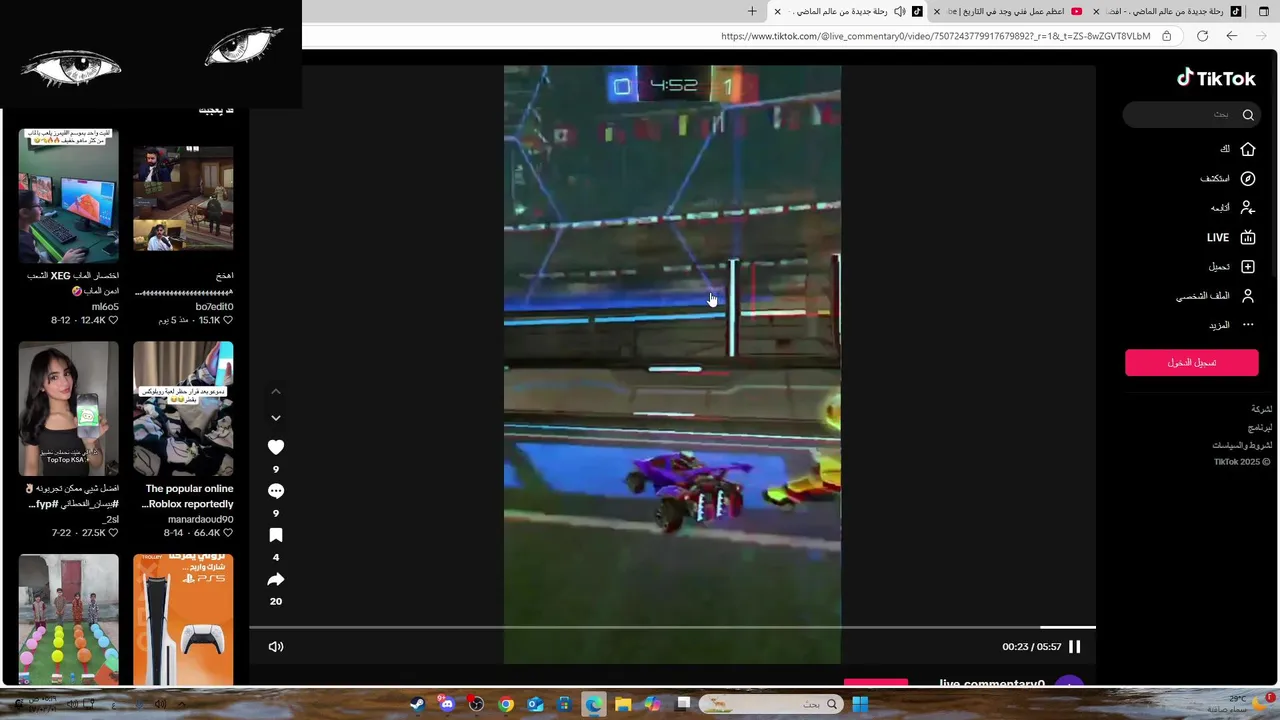Image resolution: width=1280 pixels, height=720 pixels.
Task: Click the address bar site info lock icon
Action: (x=1166, y=36)
